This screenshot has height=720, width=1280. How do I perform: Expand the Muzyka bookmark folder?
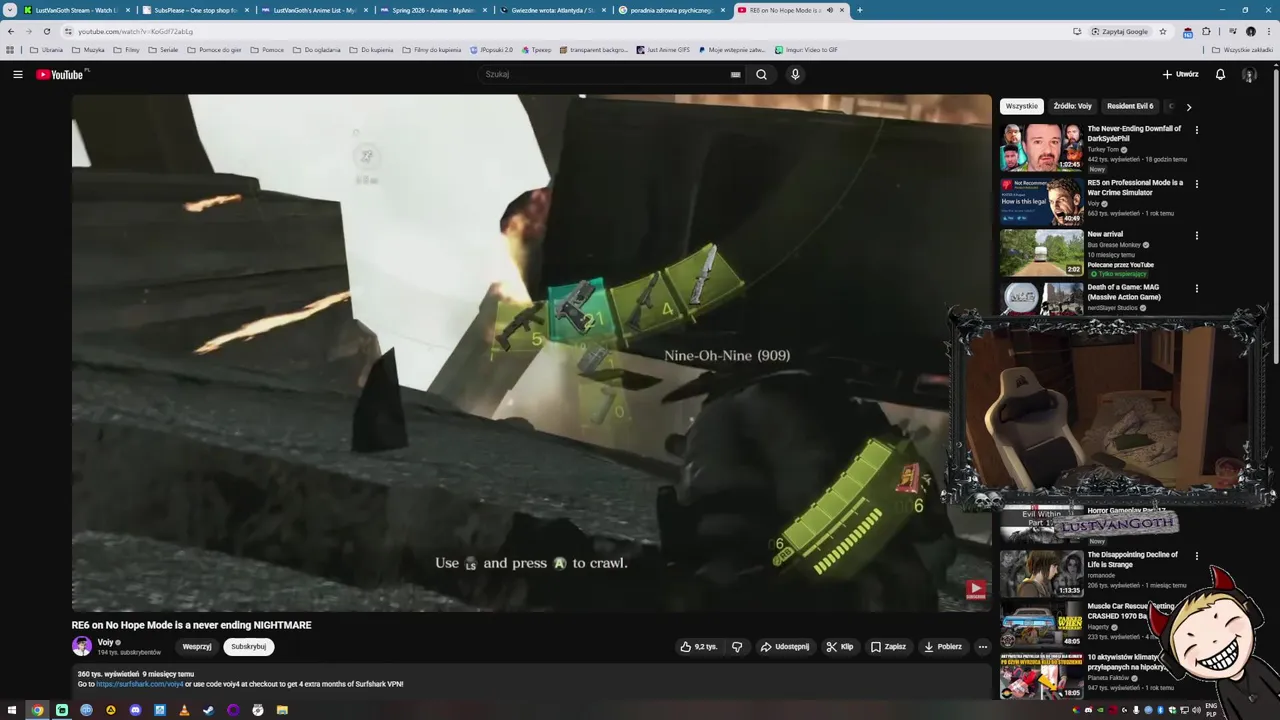88,49
